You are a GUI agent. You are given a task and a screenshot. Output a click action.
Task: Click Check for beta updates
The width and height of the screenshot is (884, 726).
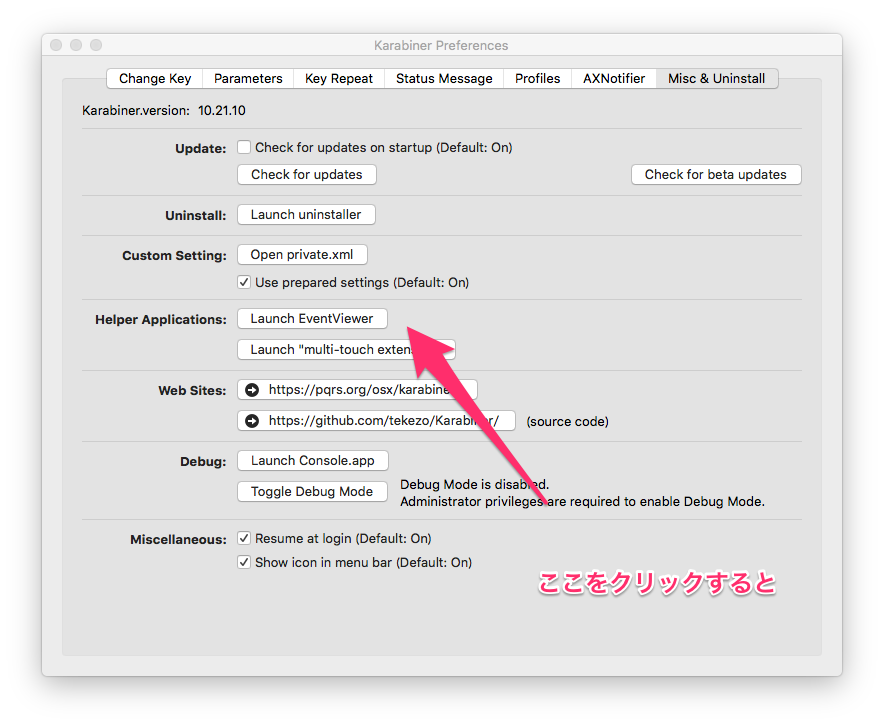click(x=716, y=175)
